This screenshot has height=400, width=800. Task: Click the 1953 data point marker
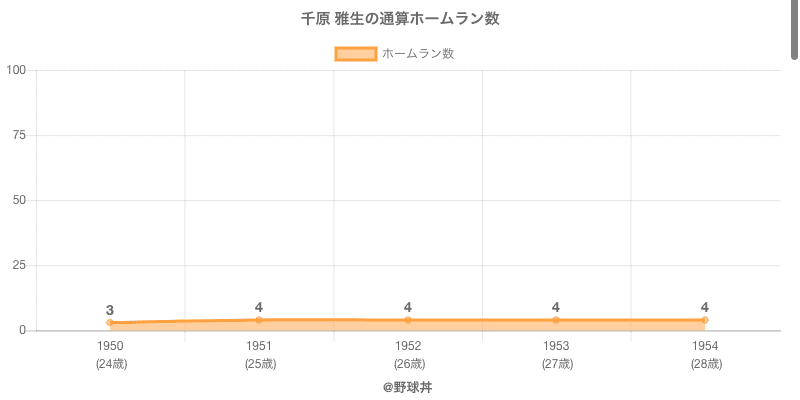pyautogui.click(x=556, y=320)
